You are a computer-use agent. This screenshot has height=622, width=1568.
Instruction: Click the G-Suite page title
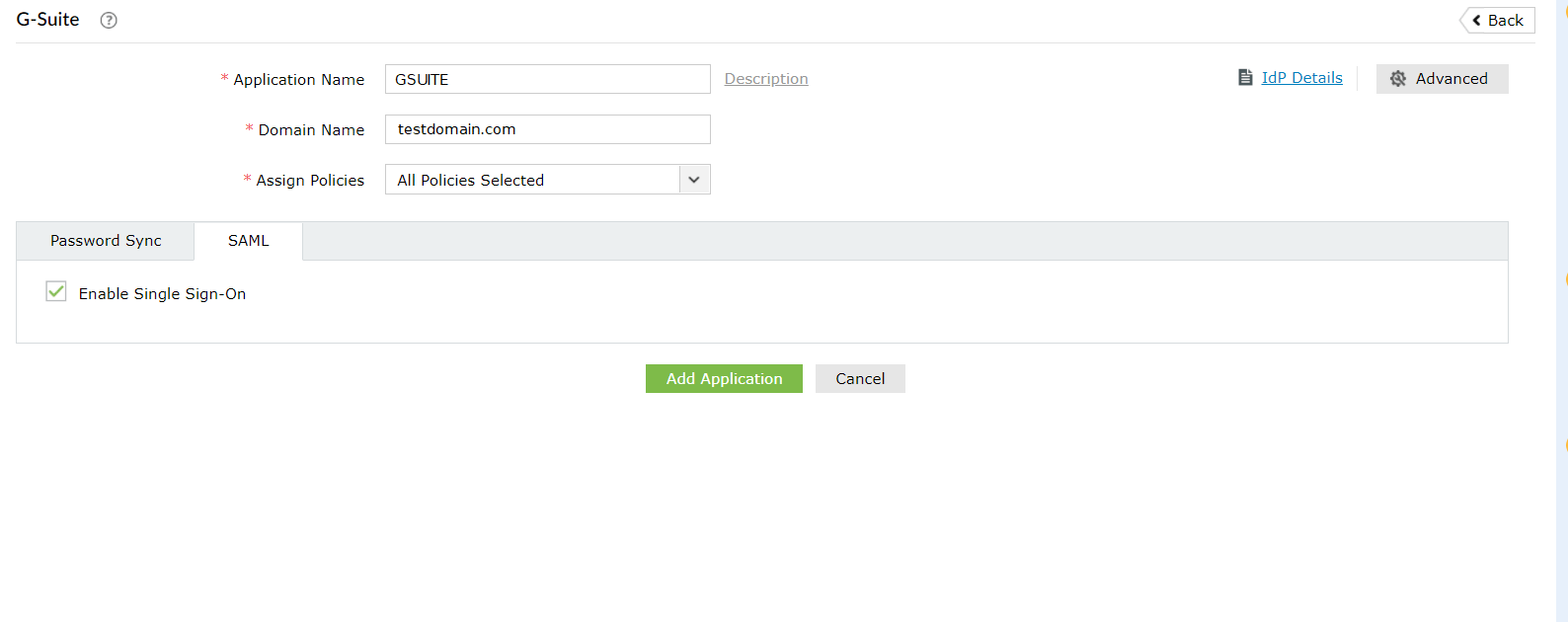point(47,20)
